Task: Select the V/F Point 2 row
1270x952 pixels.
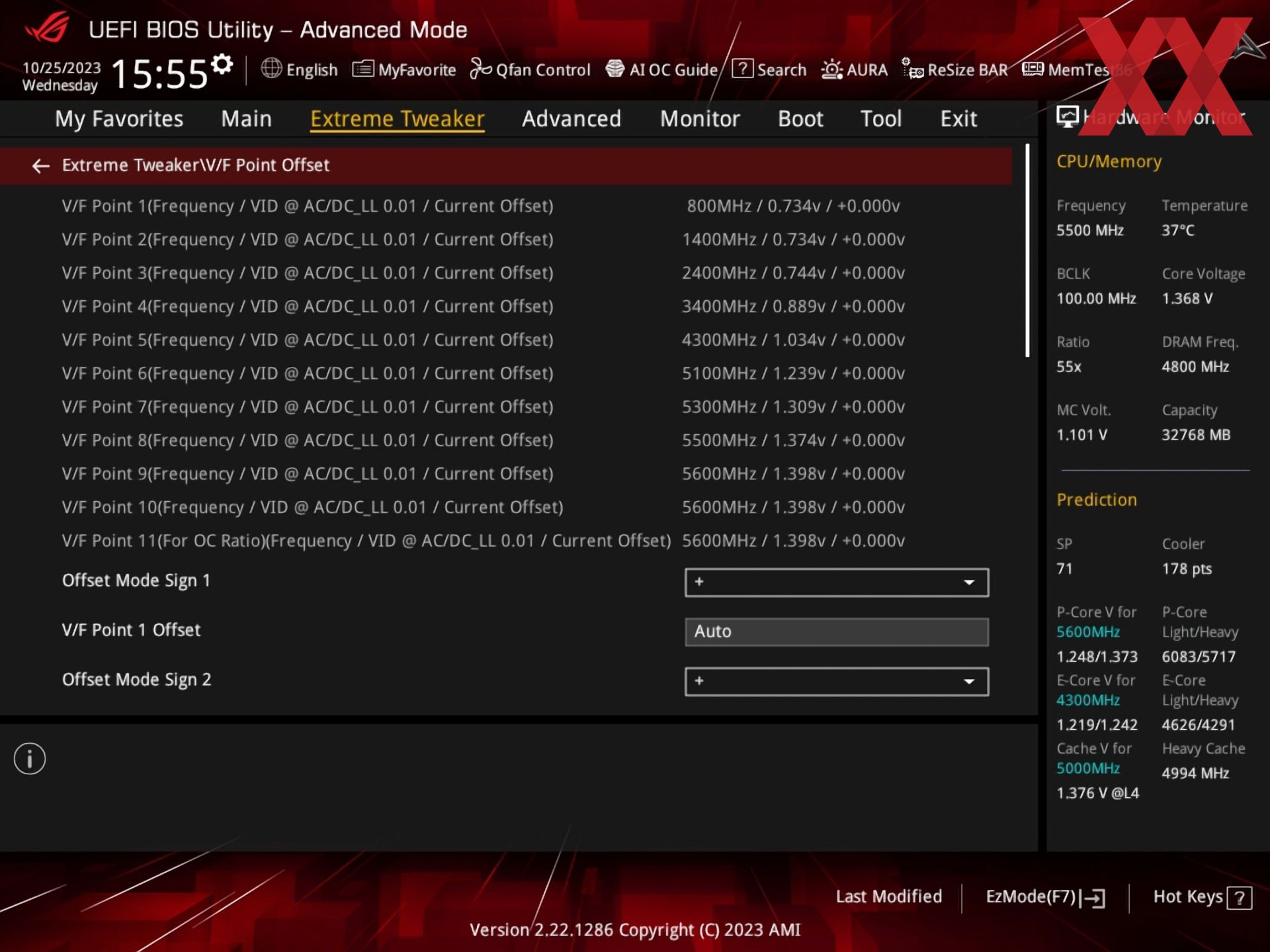Action: pos(506,240)
